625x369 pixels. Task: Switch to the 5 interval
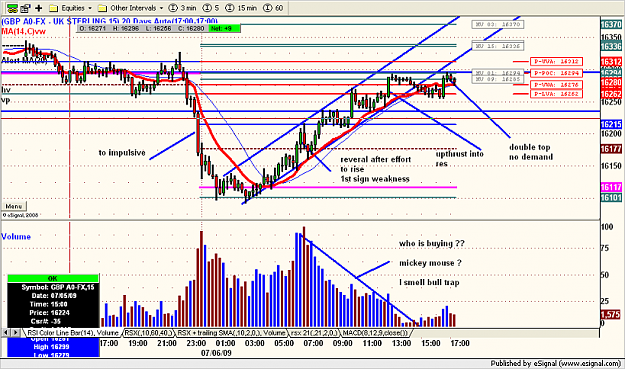(211, 8)
